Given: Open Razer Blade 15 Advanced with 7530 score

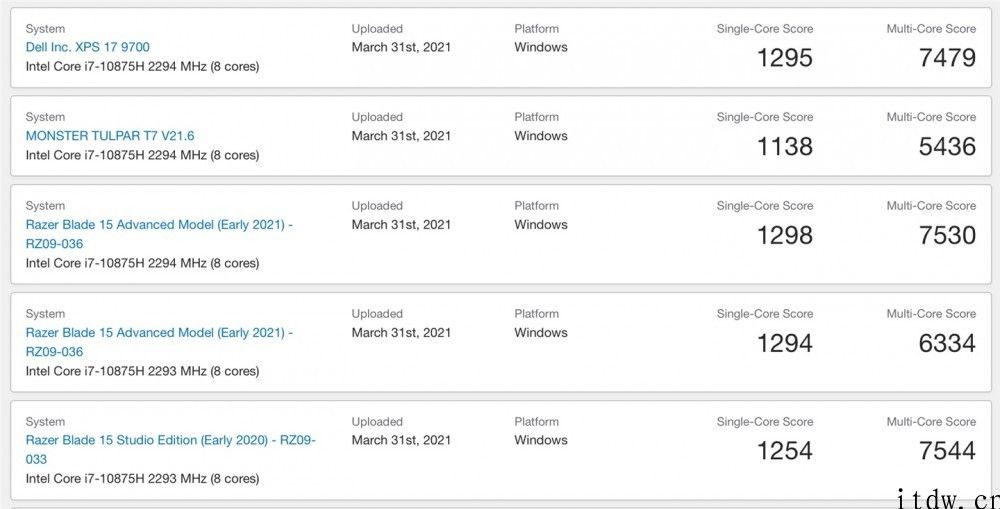Looking at the screenshot, I should click(x=159, y=234).
